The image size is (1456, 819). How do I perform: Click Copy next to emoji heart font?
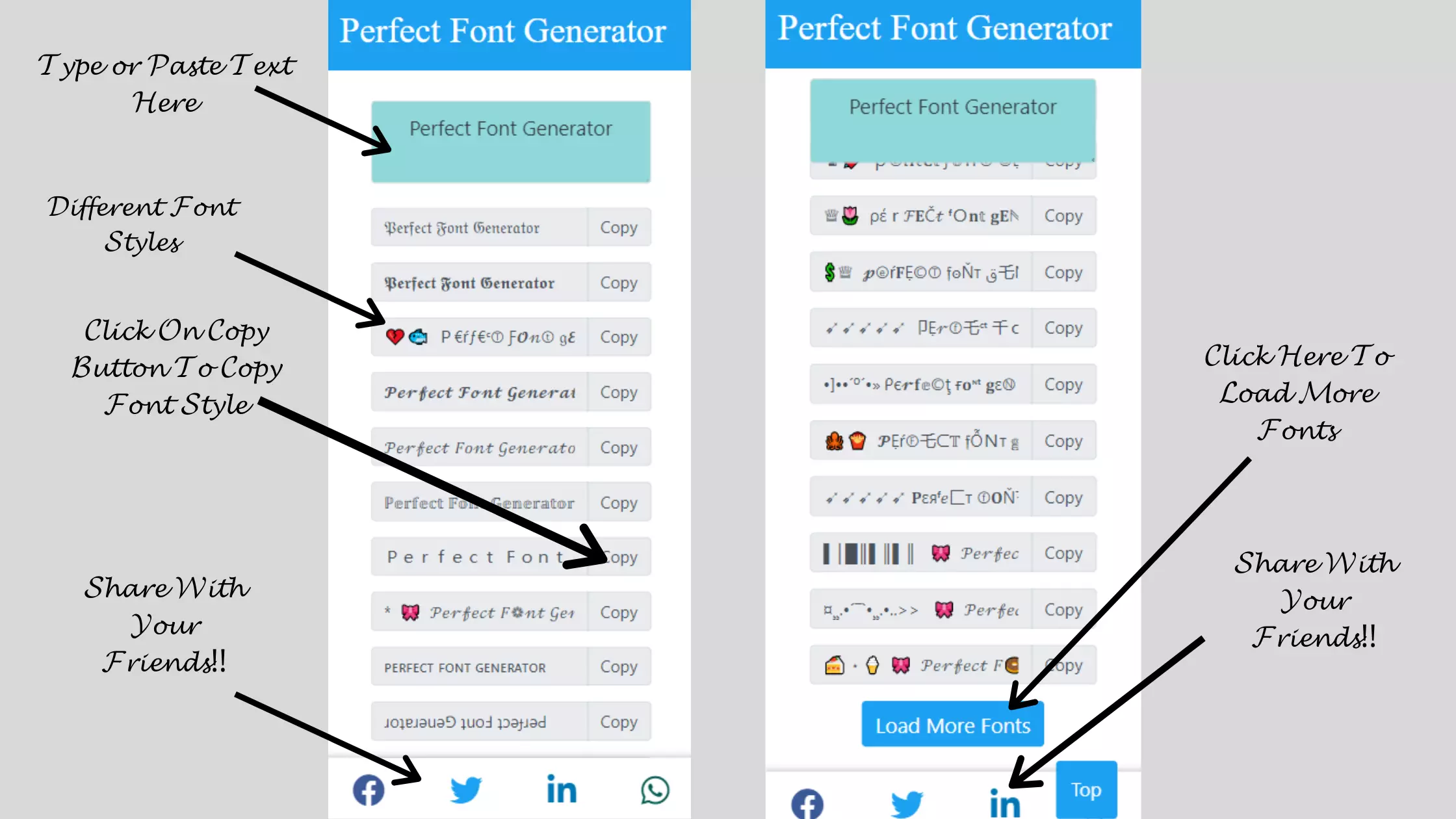click(618, 337)
